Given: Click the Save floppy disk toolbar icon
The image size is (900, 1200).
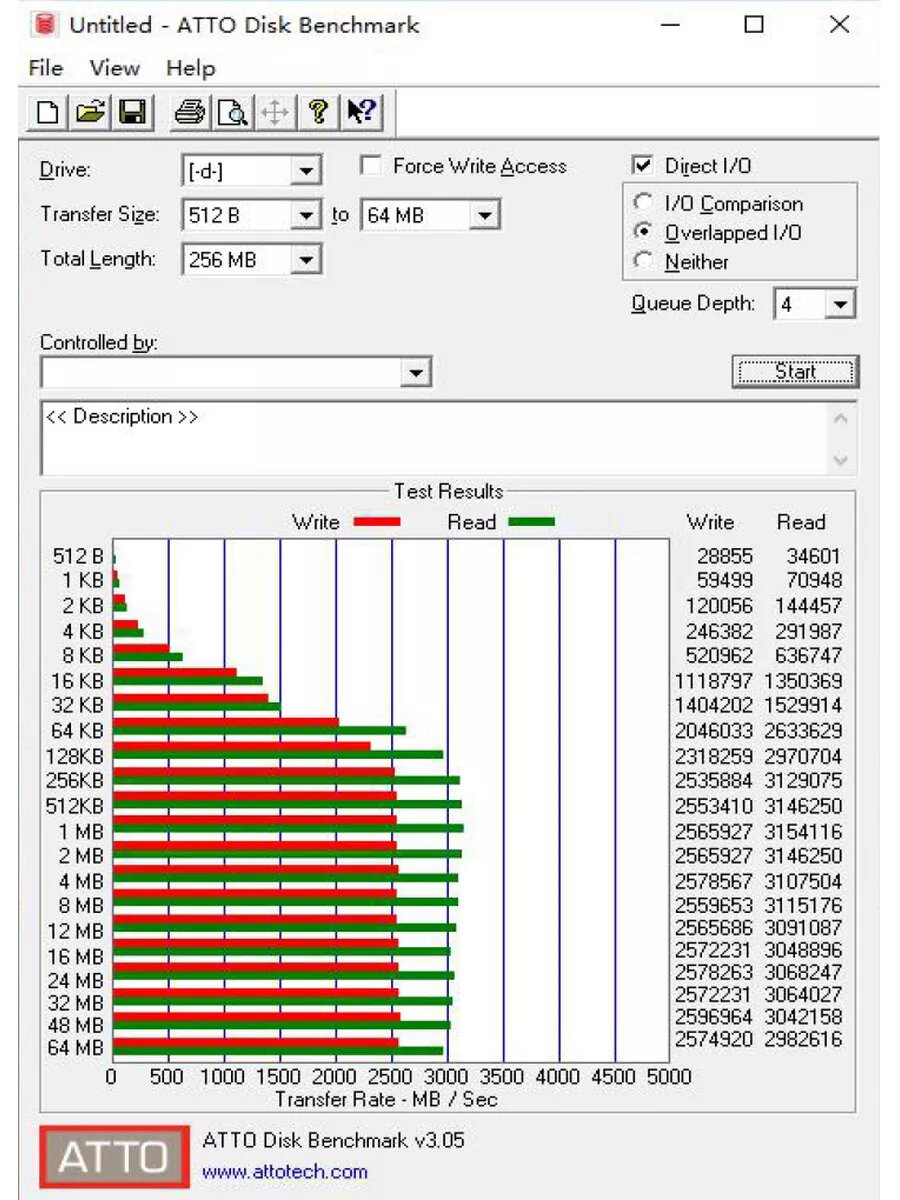Looking at the screenshot, I should click(x=133, y=112).
